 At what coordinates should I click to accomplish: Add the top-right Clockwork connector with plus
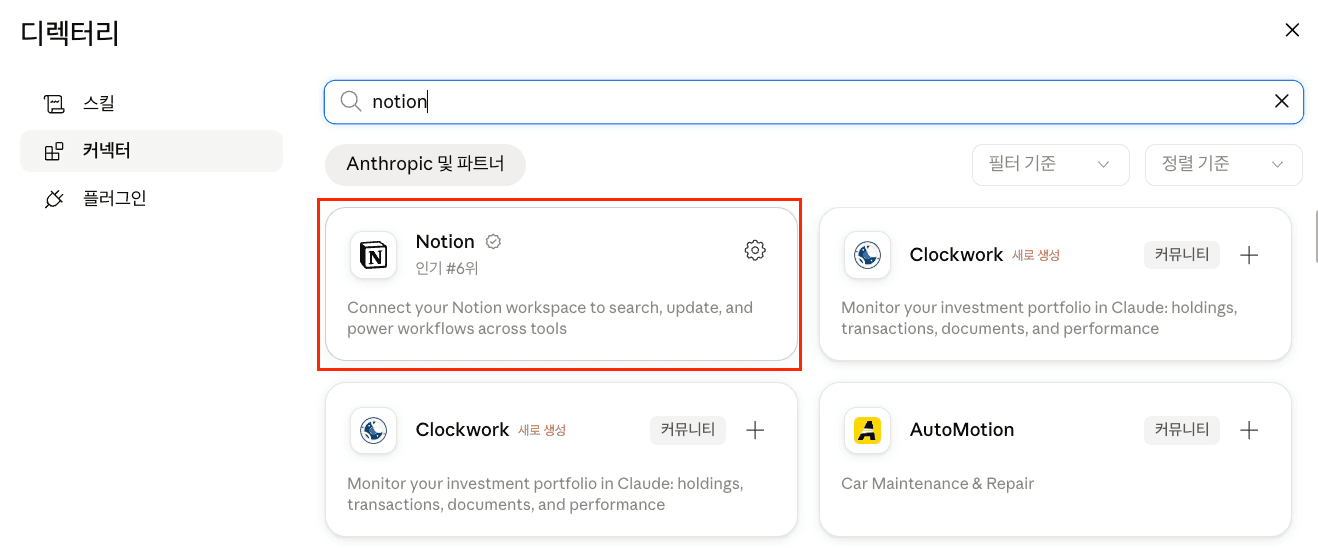[1249, 255]
